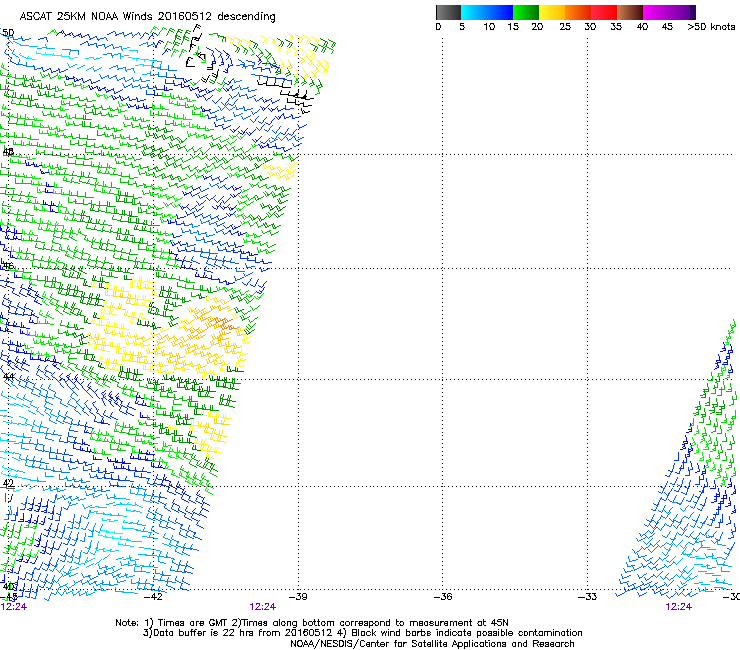Click the '-33' longitude axis label

588,596
